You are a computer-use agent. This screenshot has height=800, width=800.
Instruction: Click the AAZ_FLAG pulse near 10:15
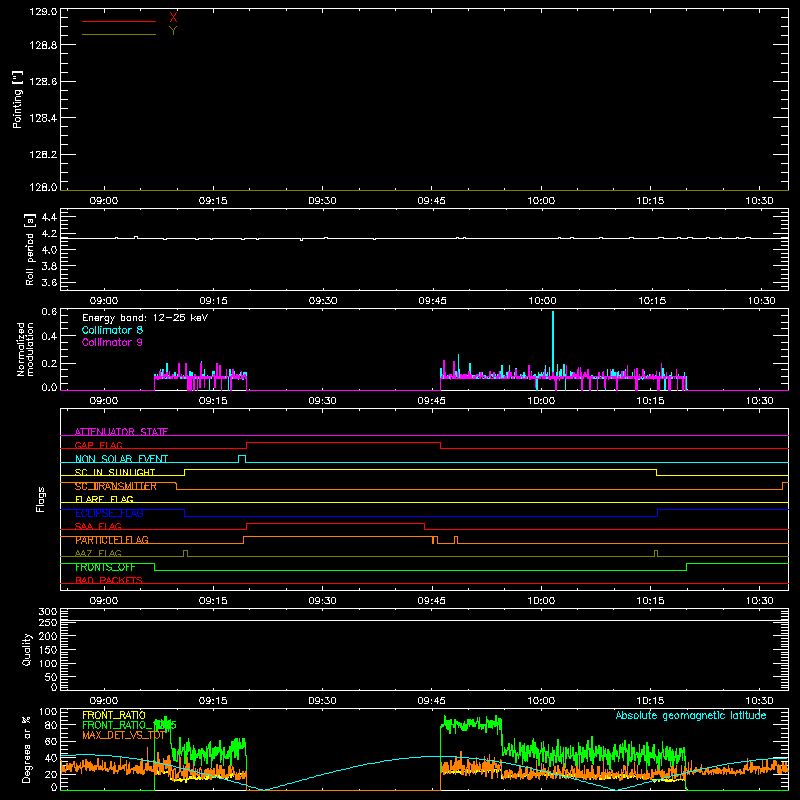[656, 554]
